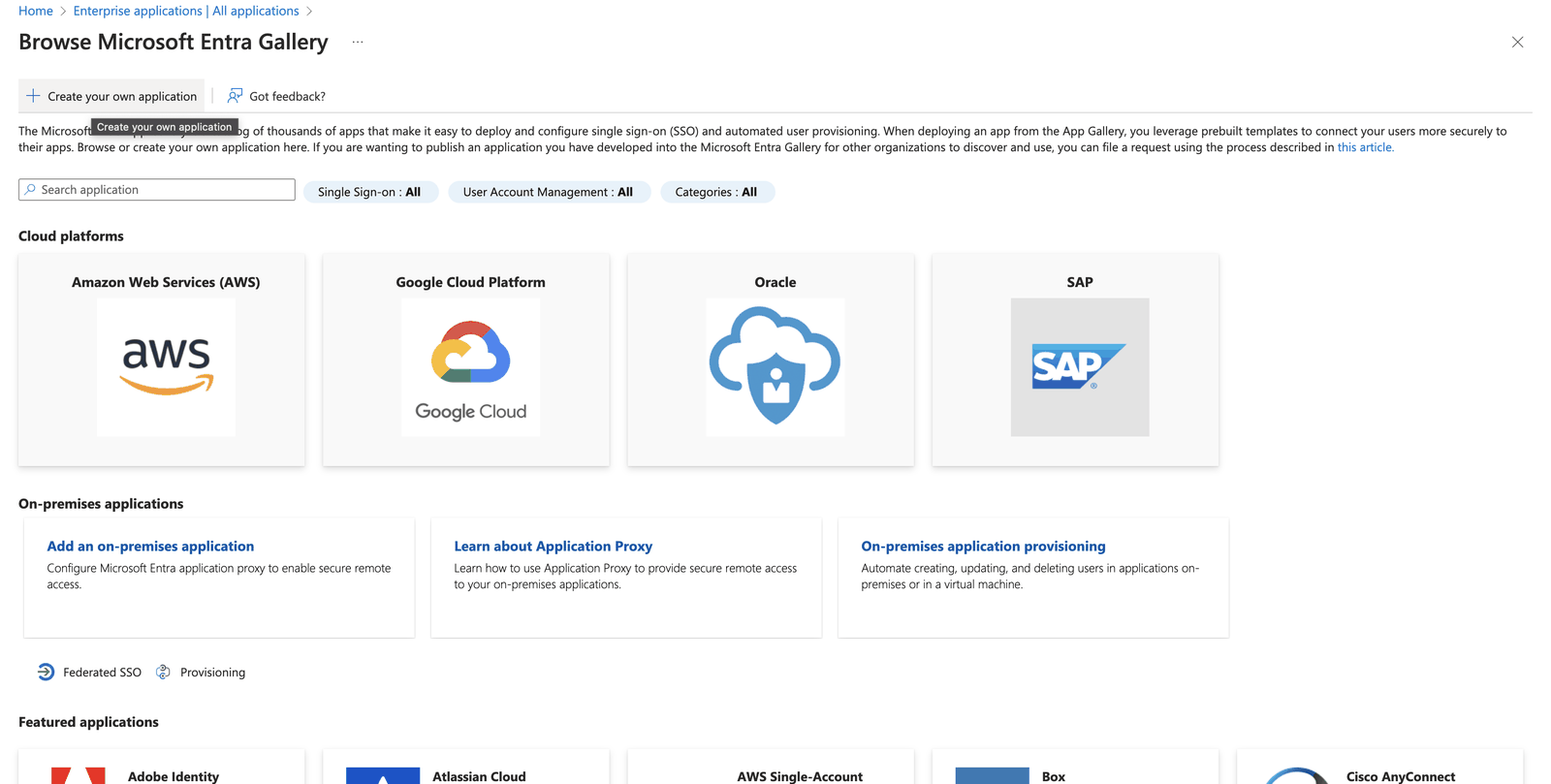Go to Home breadcrumb

pyautogui.click(x=36, y=11)
